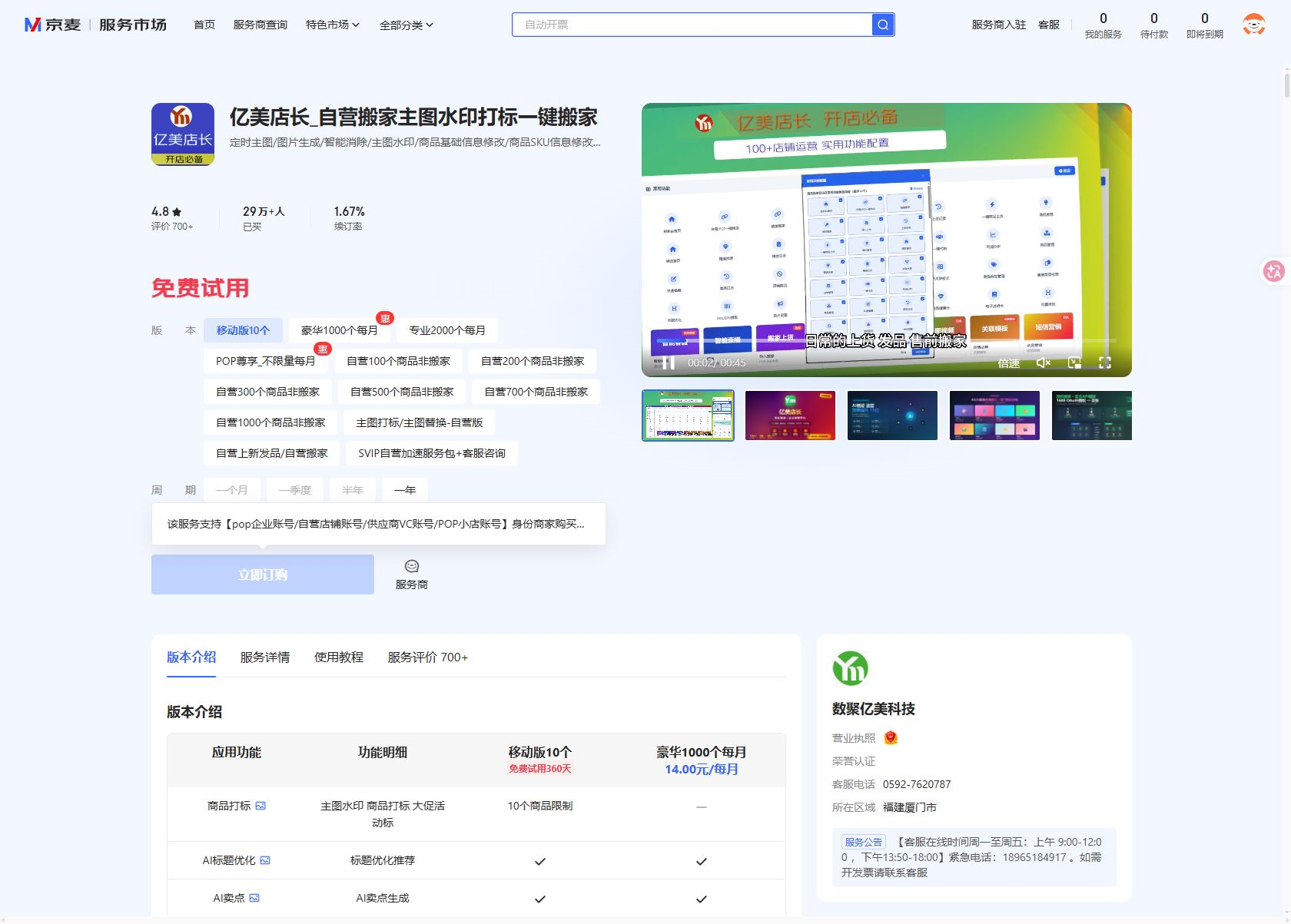The image size is (1291, 924).
Task: Open the 服务评价 700+ tab
Action: pos(428,657)
